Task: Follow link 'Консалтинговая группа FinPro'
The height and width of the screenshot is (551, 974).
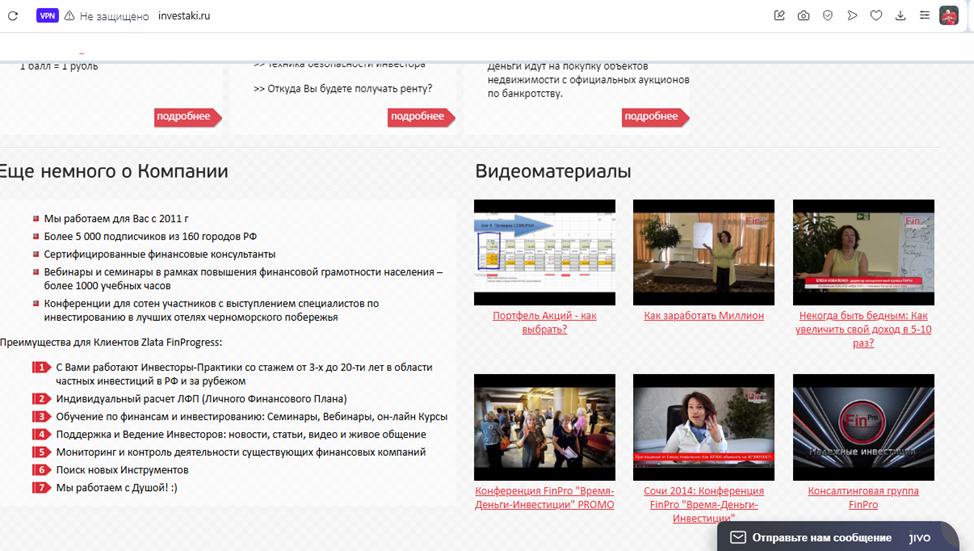Action: click(x=863, y=498)
